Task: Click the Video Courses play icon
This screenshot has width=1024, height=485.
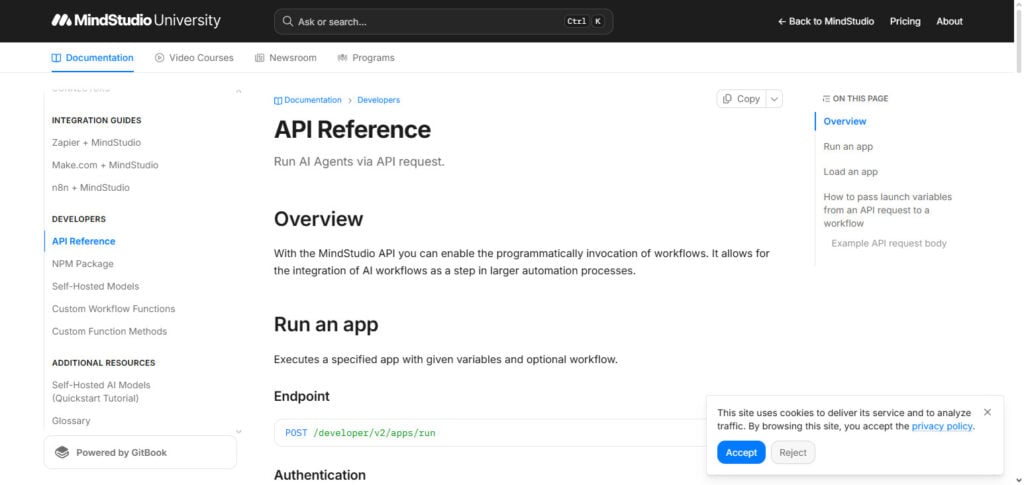Action: (159, 58)
